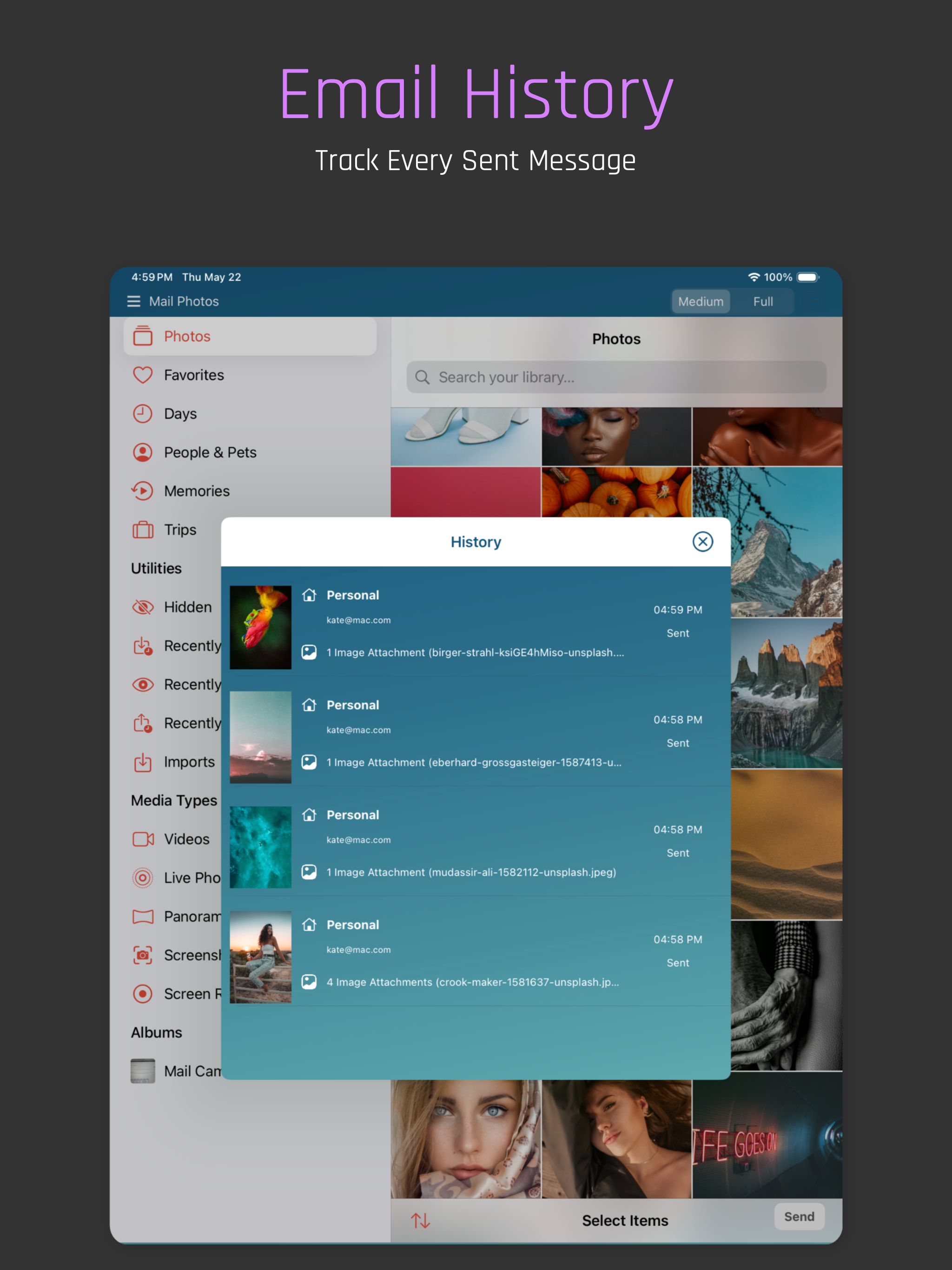This screenshot has width=952, height=1270.
Task: Open People & Pets in the sidebar
Action: click(251, 452)
